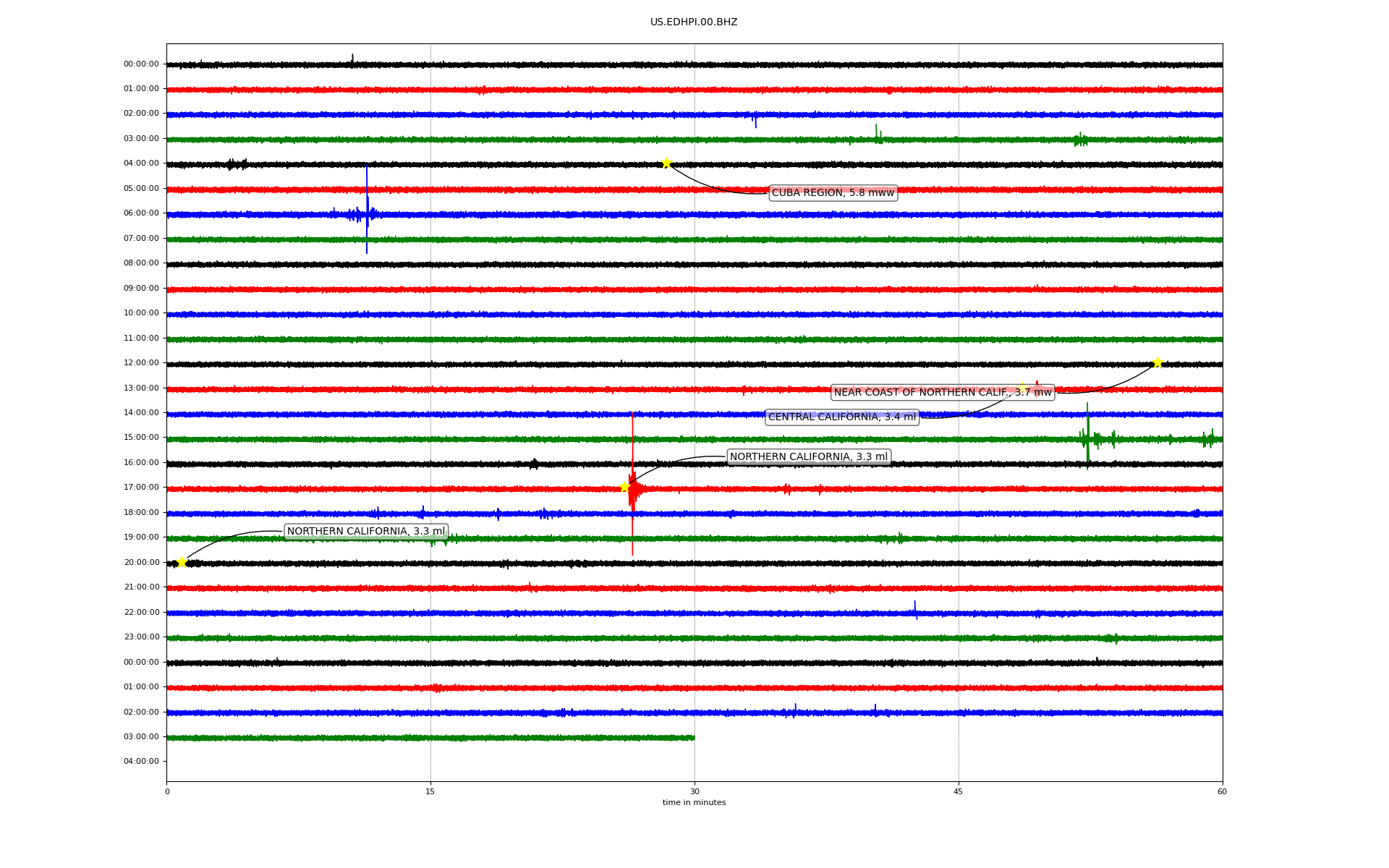Click the US.EDHPI.00.BHZ plot title
This screenshot has width=1389, height=868.
point(694,22)
